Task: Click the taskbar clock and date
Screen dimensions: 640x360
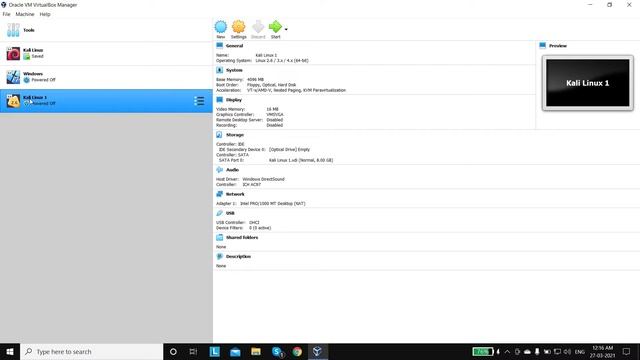Action: click(x=602, y=351)
